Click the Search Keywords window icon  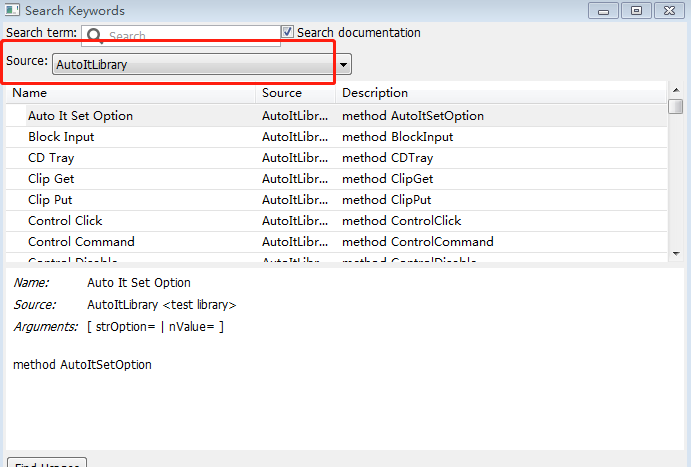(12, 10)
